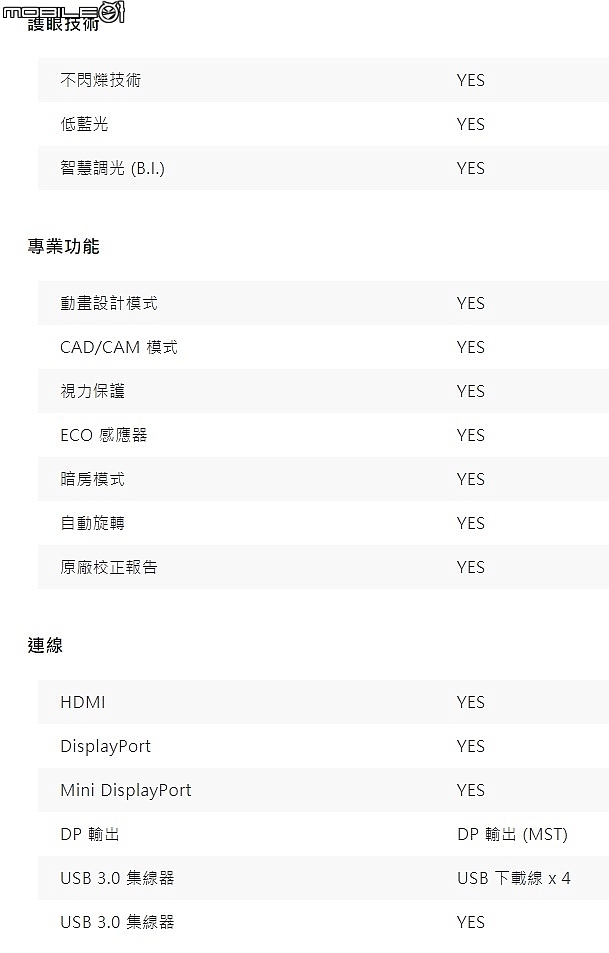Select the 自動旋轉 spec row
The width and height of the screenshot is (609, 953).
[x=323, y=523]
